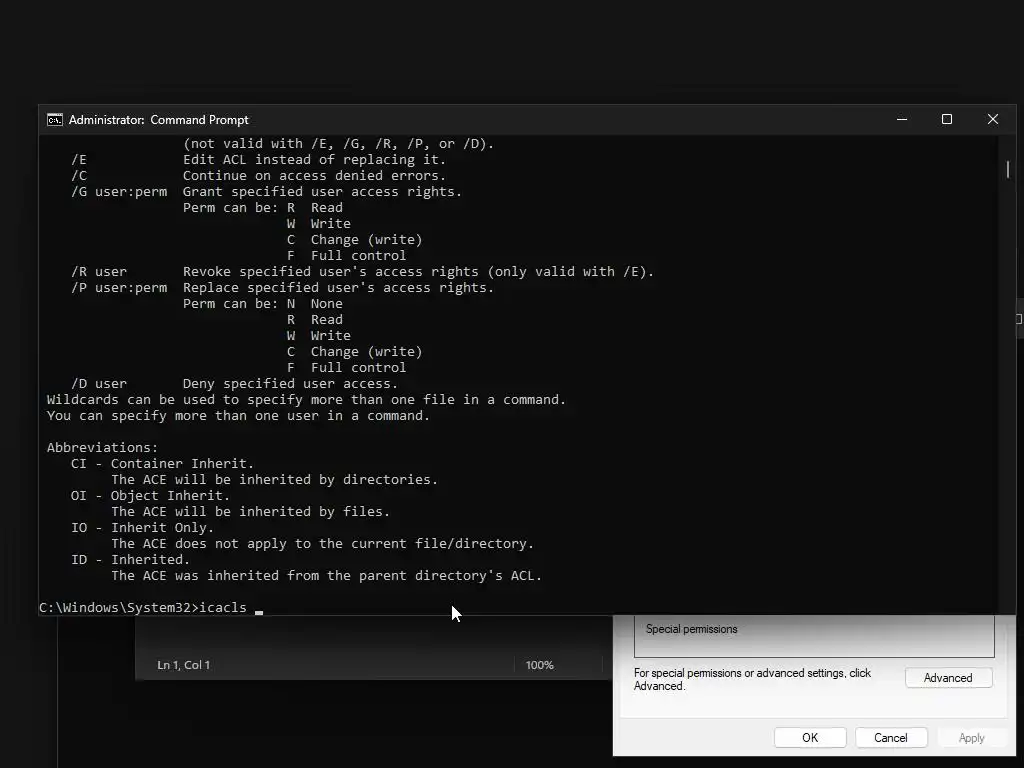Screen dimensions: 1024x768
Task: Click the Wildcards can be used line
Action: pos(306,400)
